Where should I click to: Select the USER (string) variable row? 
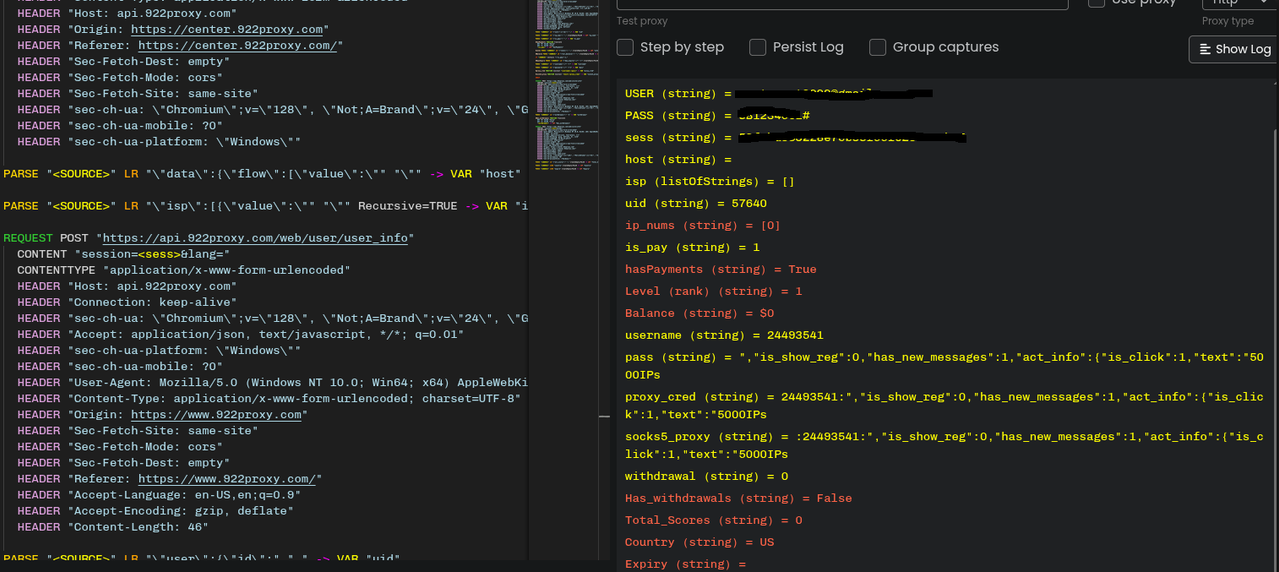[x=778, y=93]
